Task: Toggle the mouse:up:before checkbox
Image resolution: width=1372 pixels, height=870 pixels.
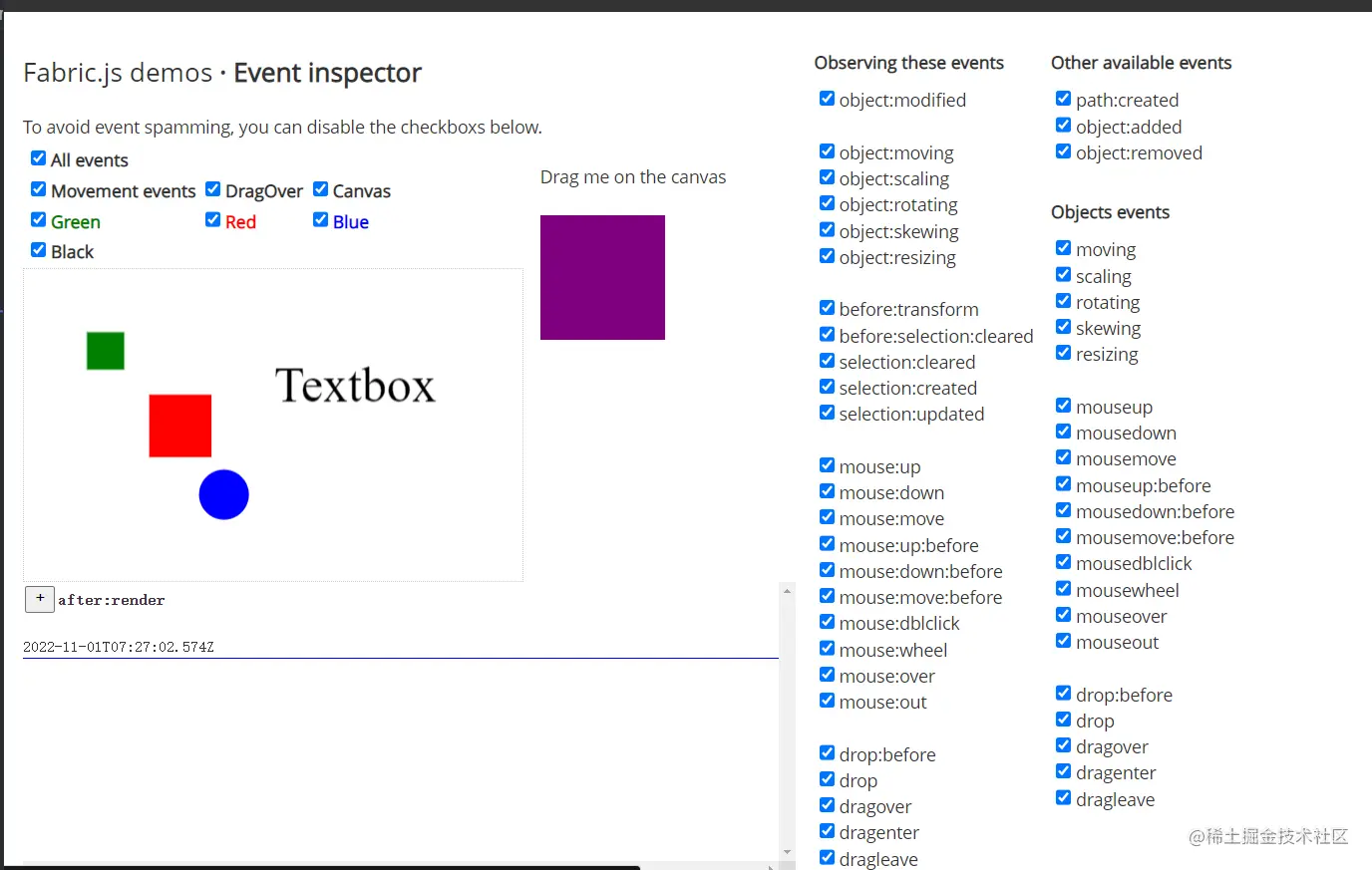Action: click(x=827, y=544)
